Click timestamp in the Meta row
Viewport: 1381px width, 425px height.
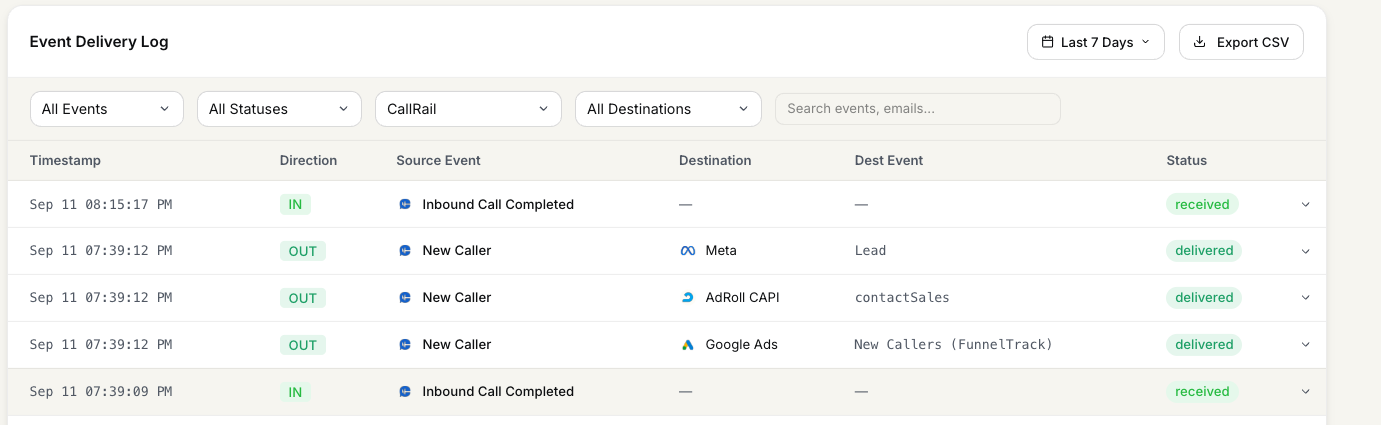(x=101, y=251)
